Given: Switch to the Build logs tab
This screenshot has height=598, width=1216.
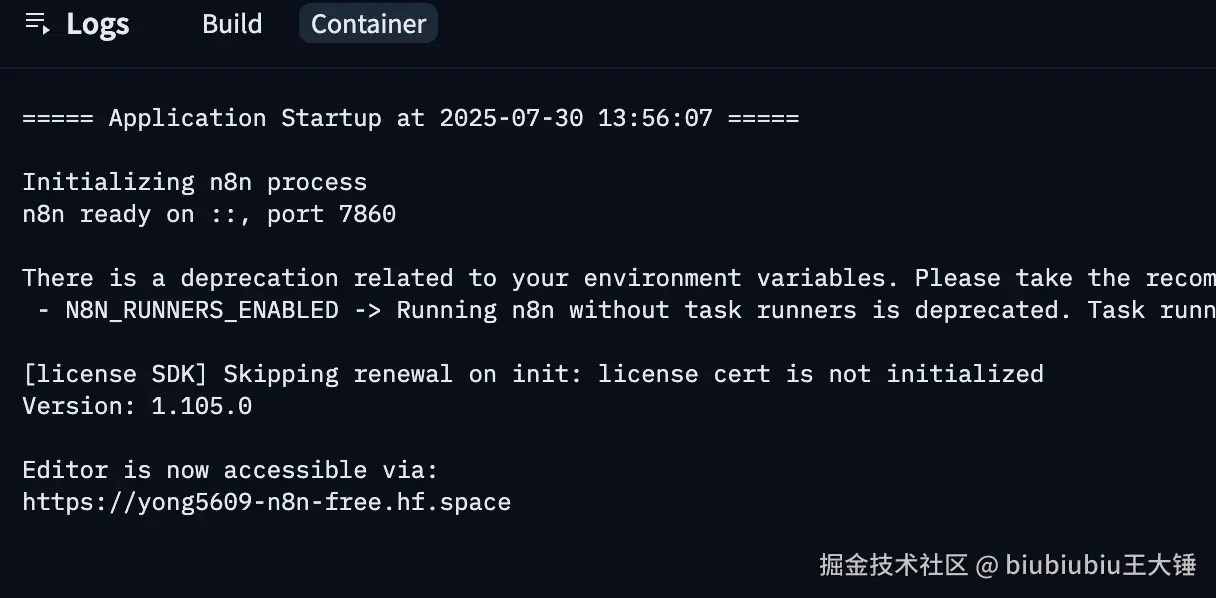Looking at the screenshot, I should (x=232, y=24).
